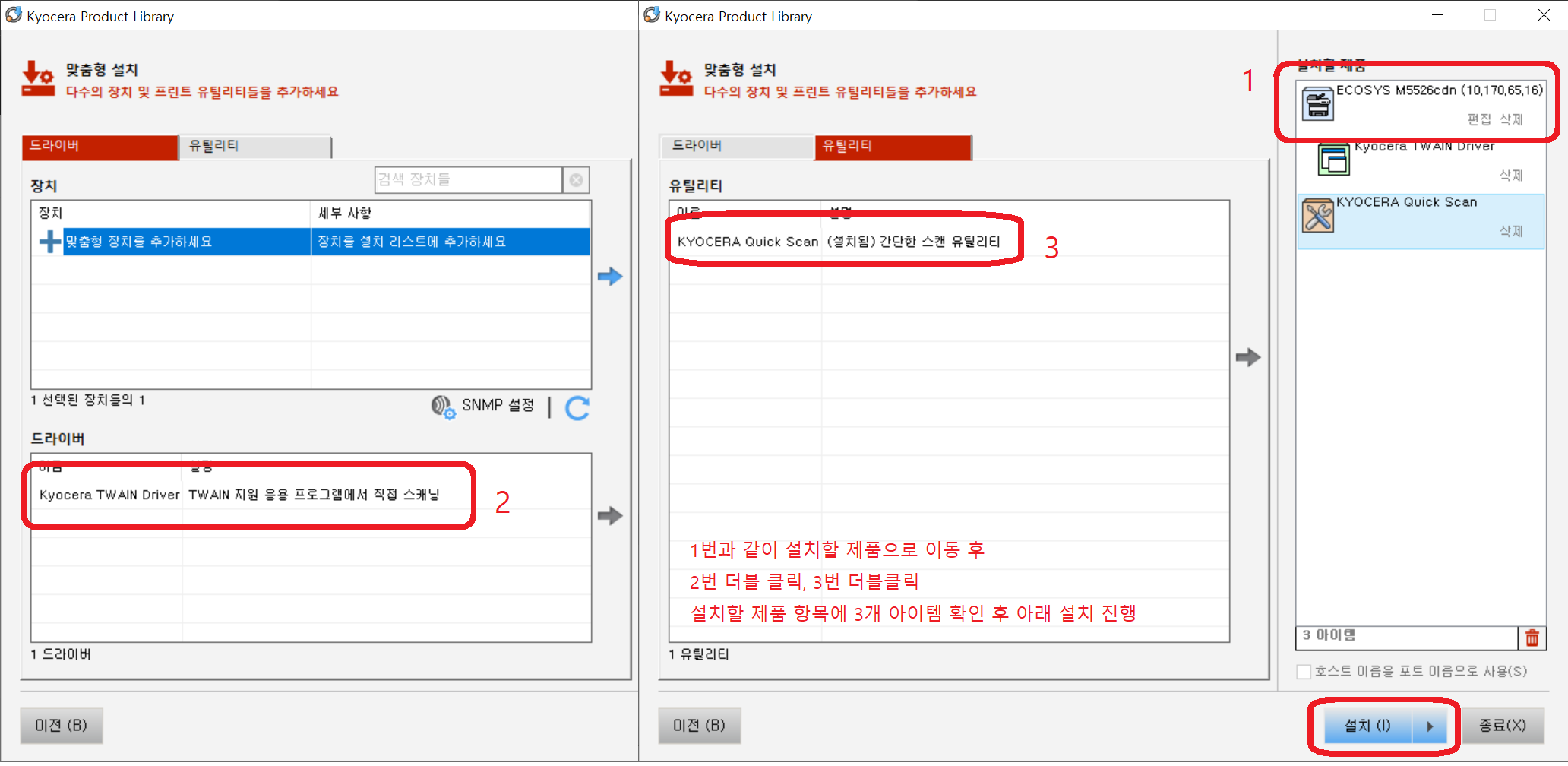Click 삭제 for KYOCERA Quick Scan
This screenshot has width=1568, height=766.
point(1511,231)
